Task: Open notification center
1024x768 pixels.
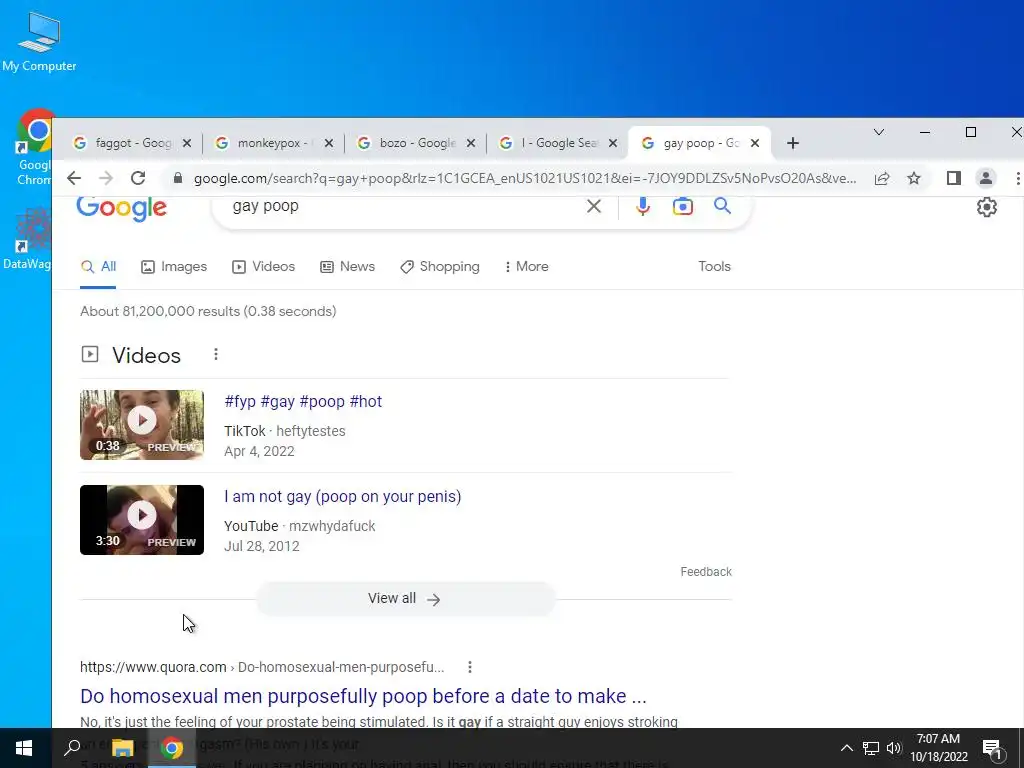Action: click(x=991, y=748)
